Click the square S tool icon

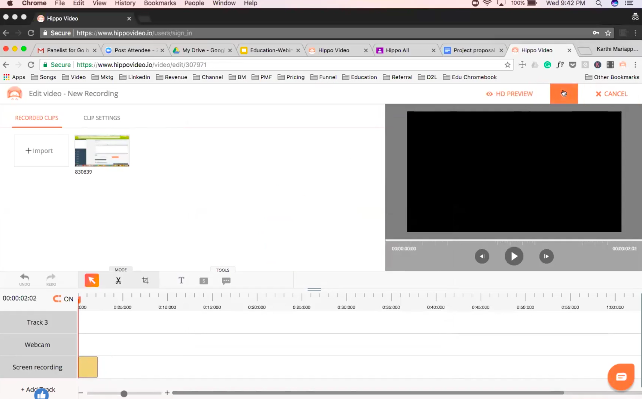point(203,281)
